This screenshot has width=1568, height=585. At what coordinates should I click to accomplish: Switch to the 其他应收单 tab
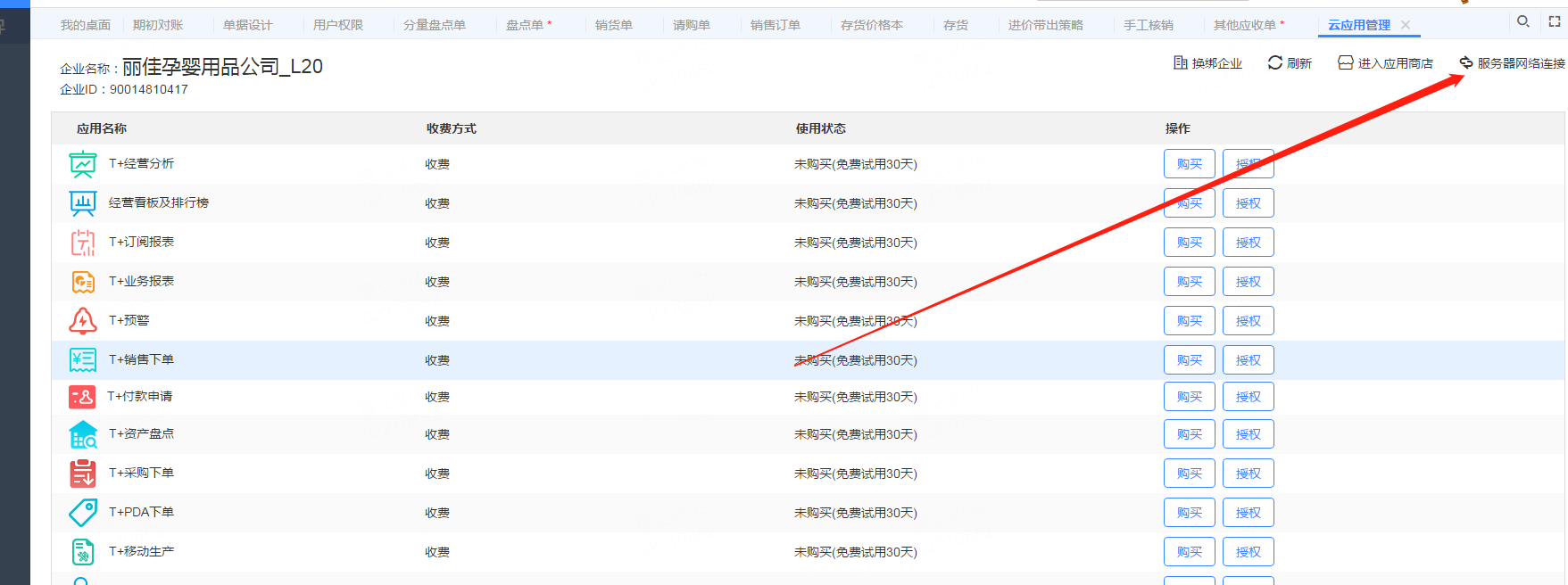click(1245, 25)
